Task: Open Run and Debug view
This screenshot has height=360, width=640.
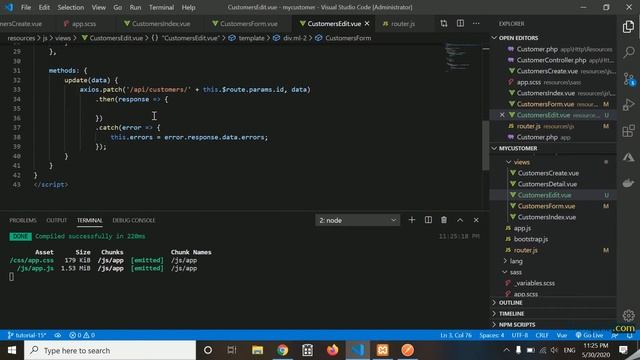Action: tap(629, 105)
